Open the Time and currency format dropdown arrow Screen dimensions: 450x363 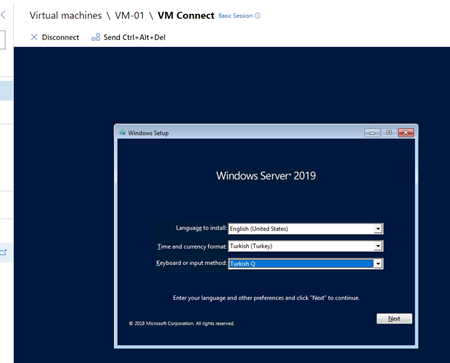click(x=378, y=246)
